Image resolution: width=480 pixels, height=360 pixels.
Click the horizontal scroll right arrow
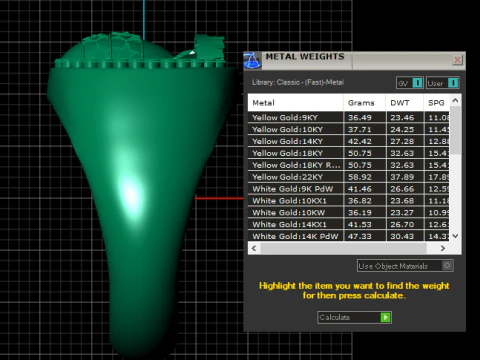tap(443, 248)
